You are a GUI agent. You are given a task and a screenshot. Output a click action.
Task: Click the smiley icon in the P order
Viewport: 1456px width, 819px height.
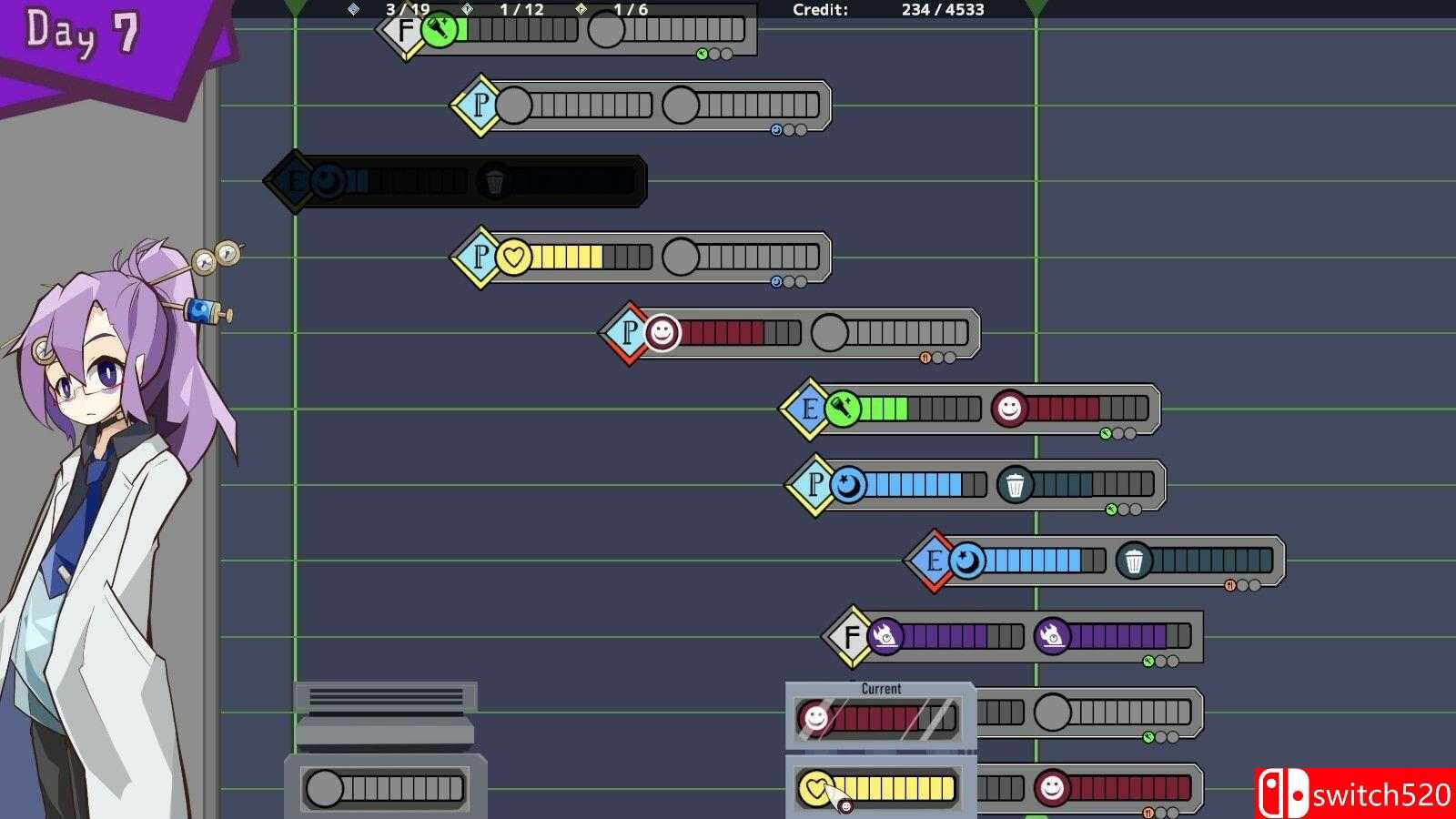tap(662, 333)
